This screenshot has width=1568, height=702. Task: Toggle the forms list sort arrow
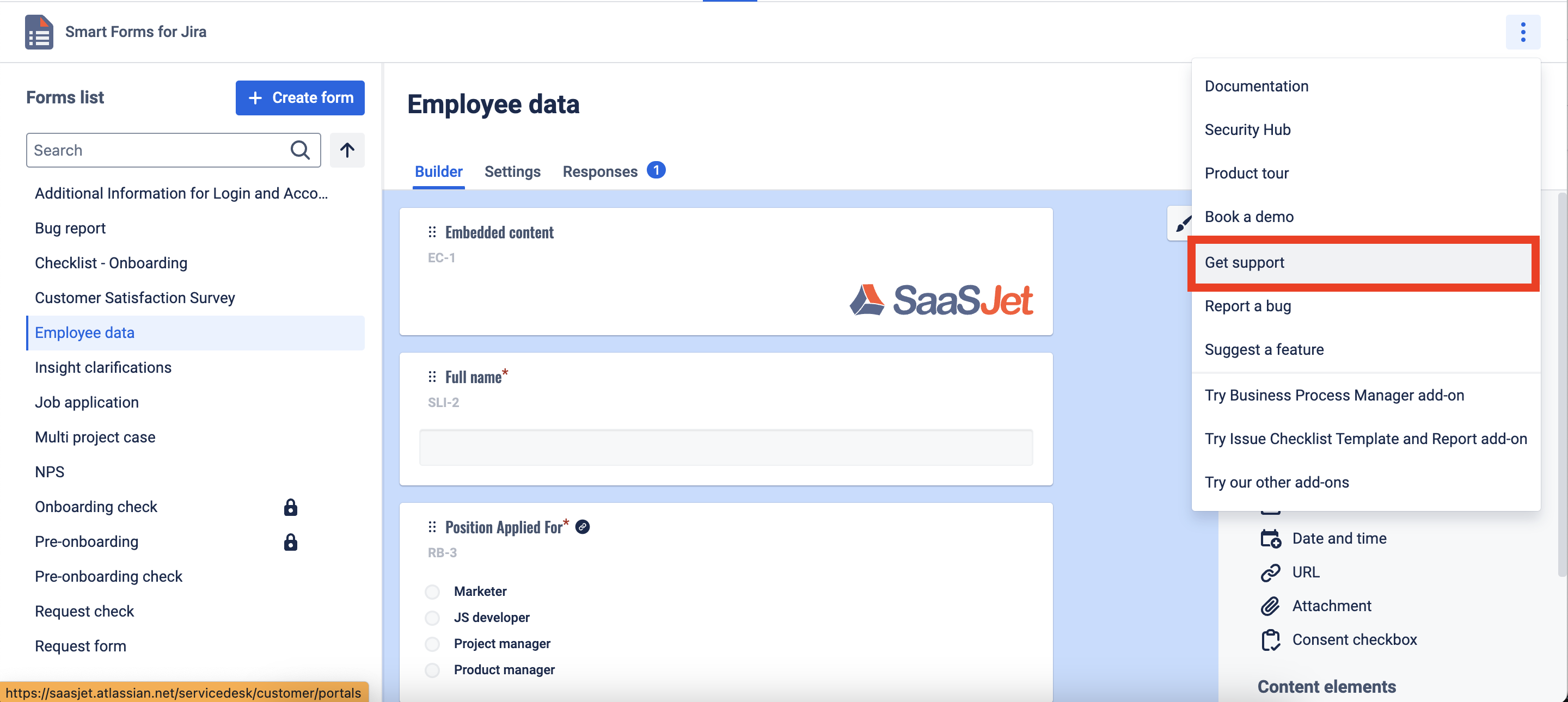click(347, 150)
